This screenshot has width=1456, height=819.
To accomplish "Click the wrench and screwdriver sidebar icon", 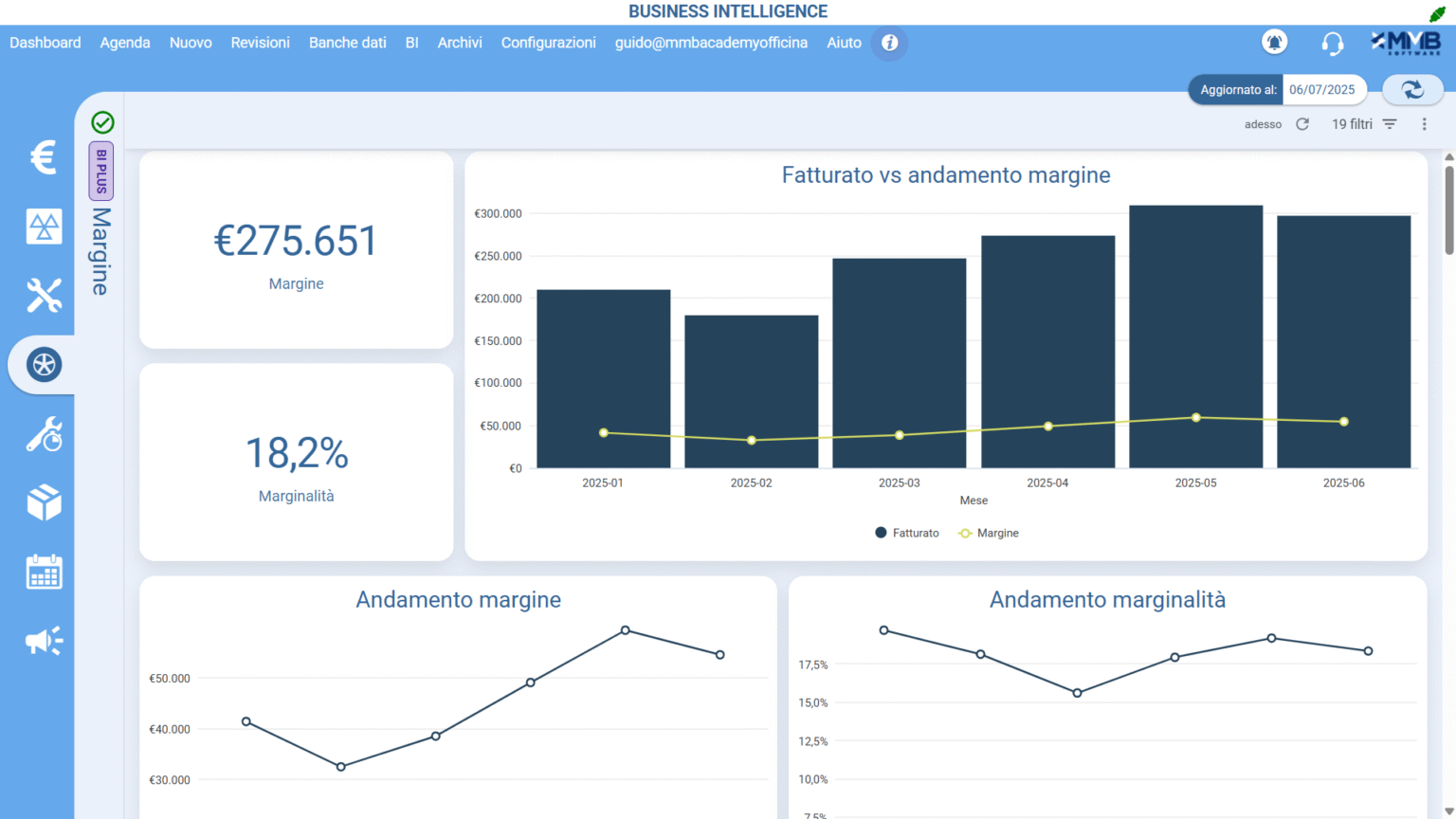I will pos(44,296).
